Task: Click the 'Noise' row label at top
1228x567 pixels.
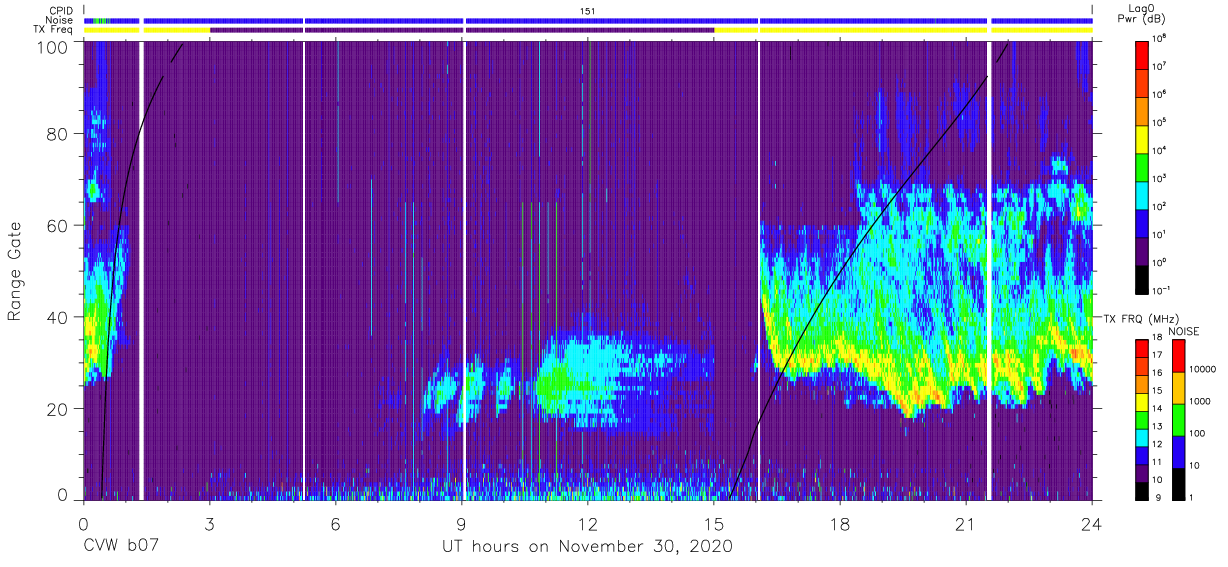Action: 61,21
